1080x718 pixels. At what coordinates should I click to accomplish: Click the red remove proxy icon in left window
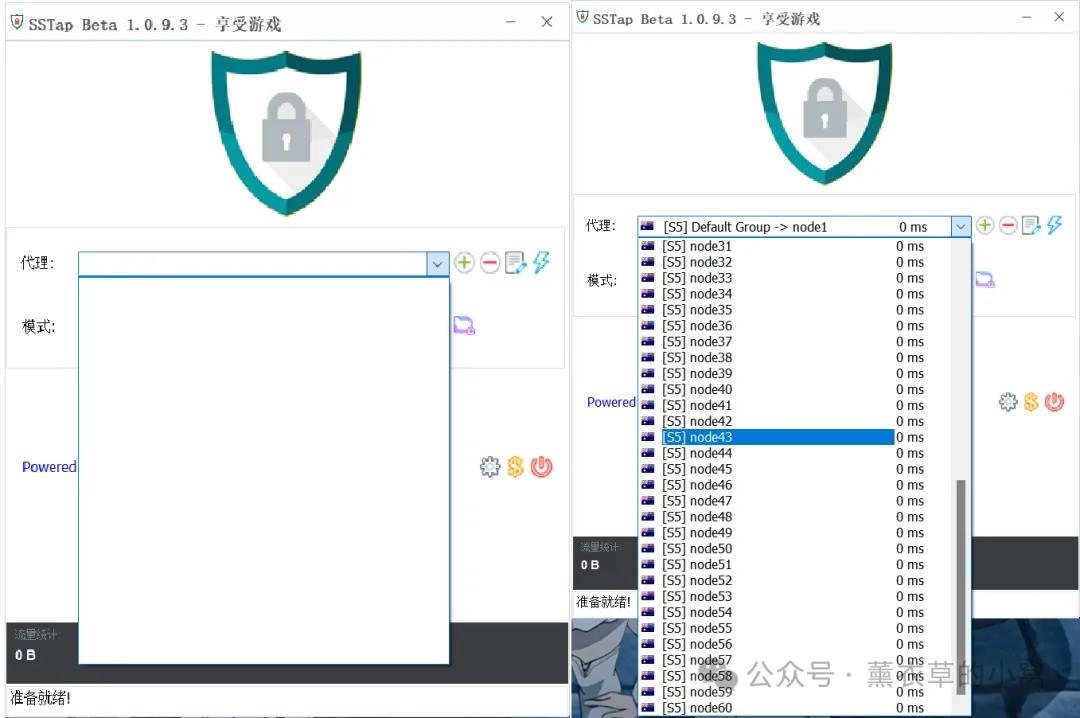[x=490, y=263]
